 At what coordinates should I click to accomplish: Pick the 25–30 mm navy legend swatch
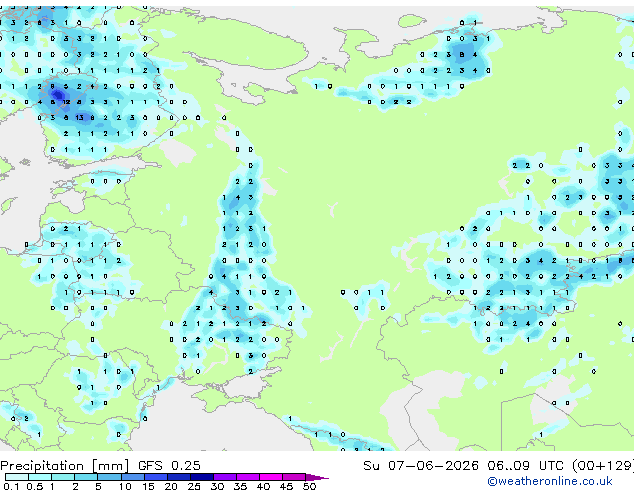click(x=202, y=477)
